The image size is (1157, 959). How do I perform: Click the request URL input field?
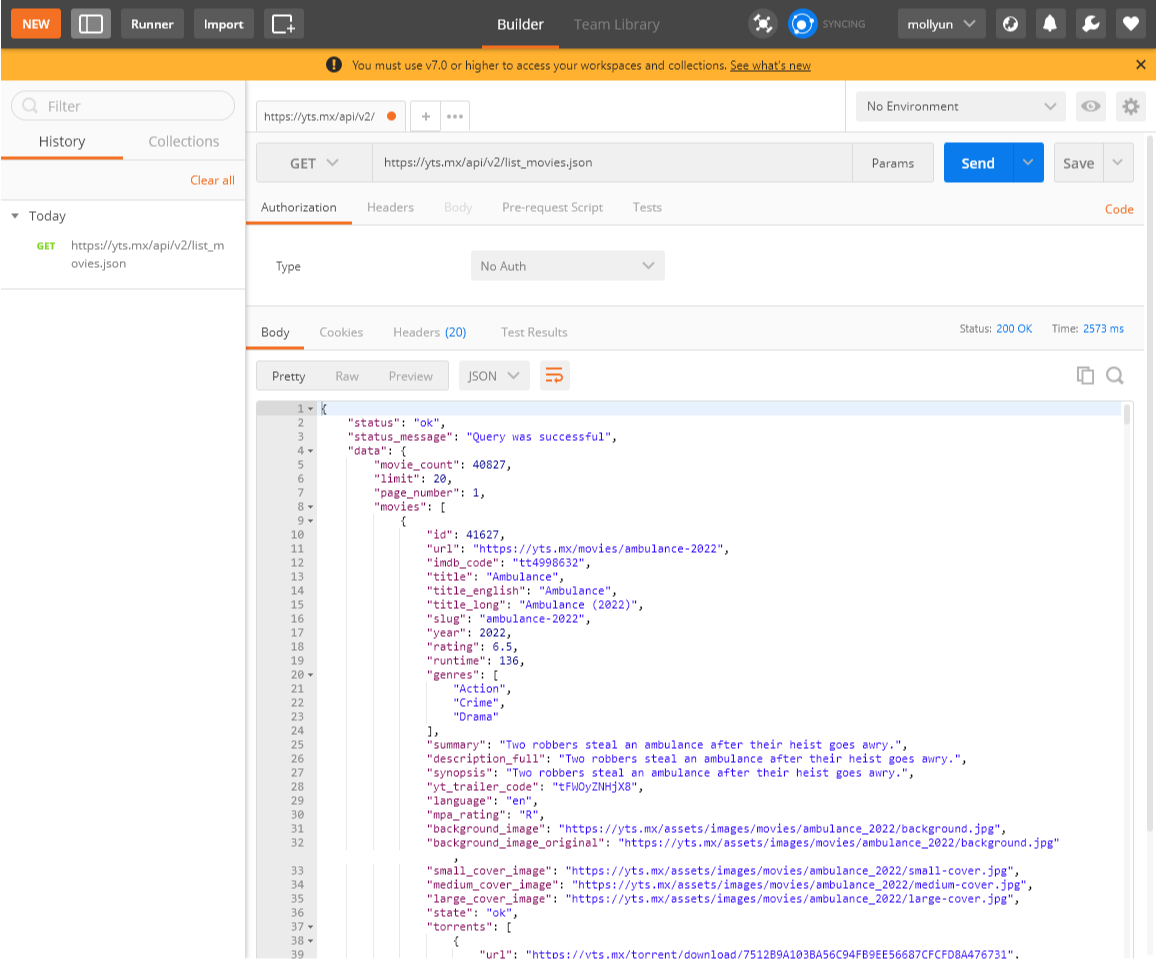pos(612,163)
